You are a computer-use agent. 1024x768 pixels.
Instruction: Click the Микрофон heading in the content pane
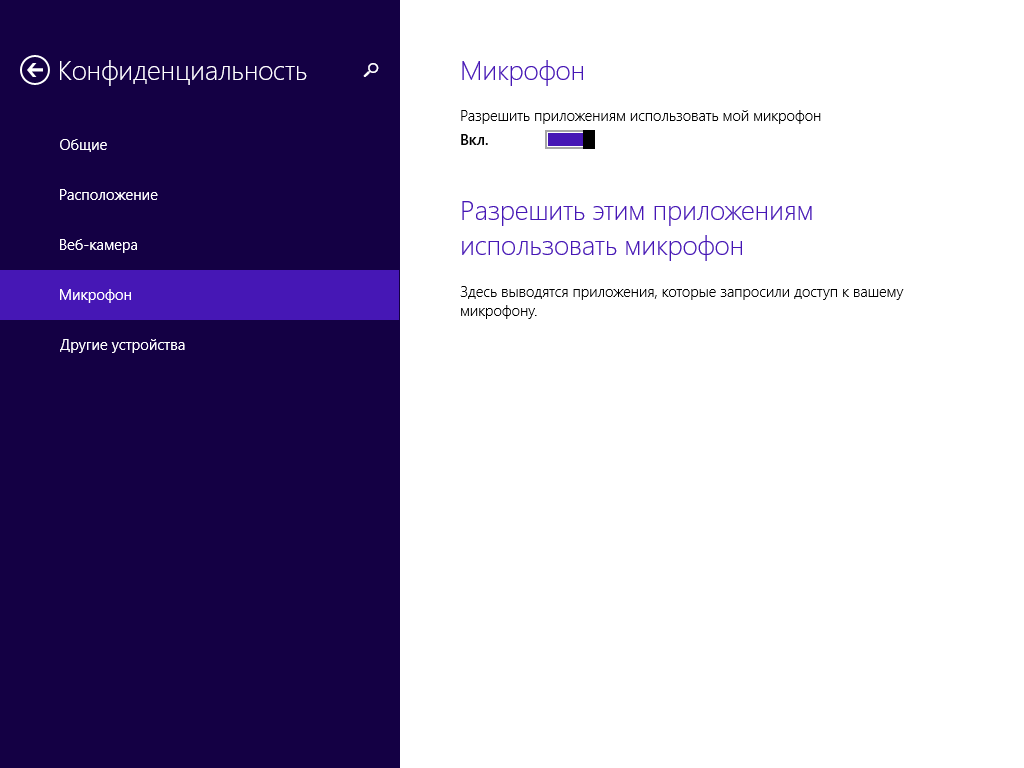click(521, 71)
